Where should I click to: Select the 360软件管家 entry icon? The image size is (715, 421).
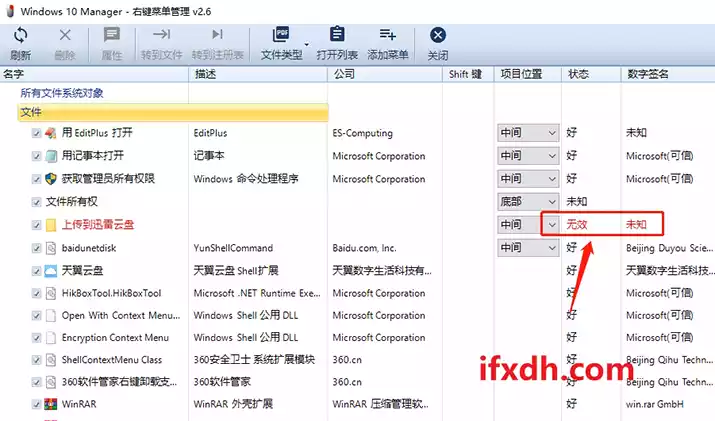[x=51, y=382]
